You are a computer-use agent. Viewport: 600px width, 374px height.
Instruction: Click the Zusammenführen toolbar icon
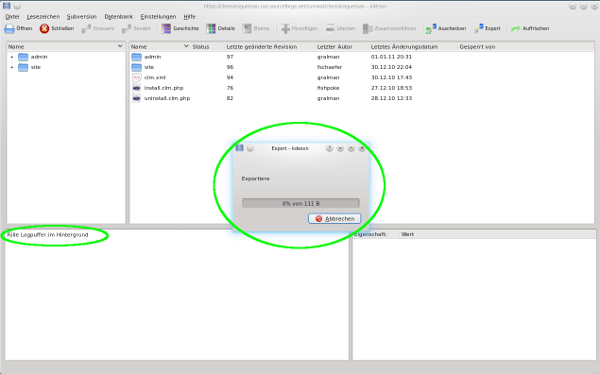(x=367, y=29)
